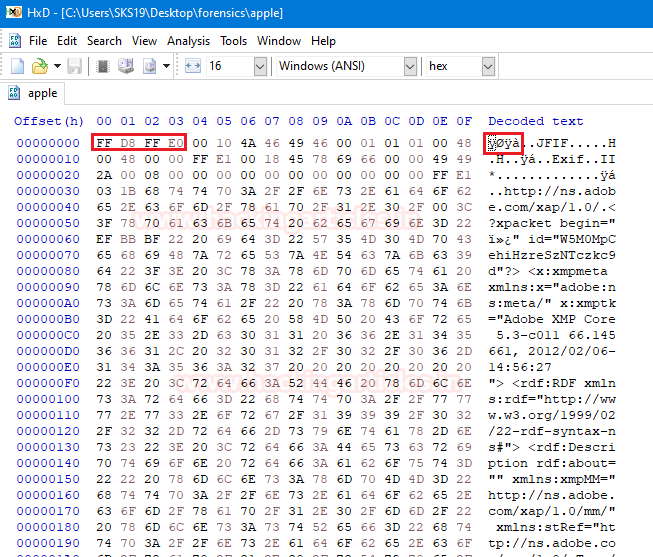
Task: Click decoded text '.H..ÿá..Exif..II'
Action: click(x=552, y=159)
